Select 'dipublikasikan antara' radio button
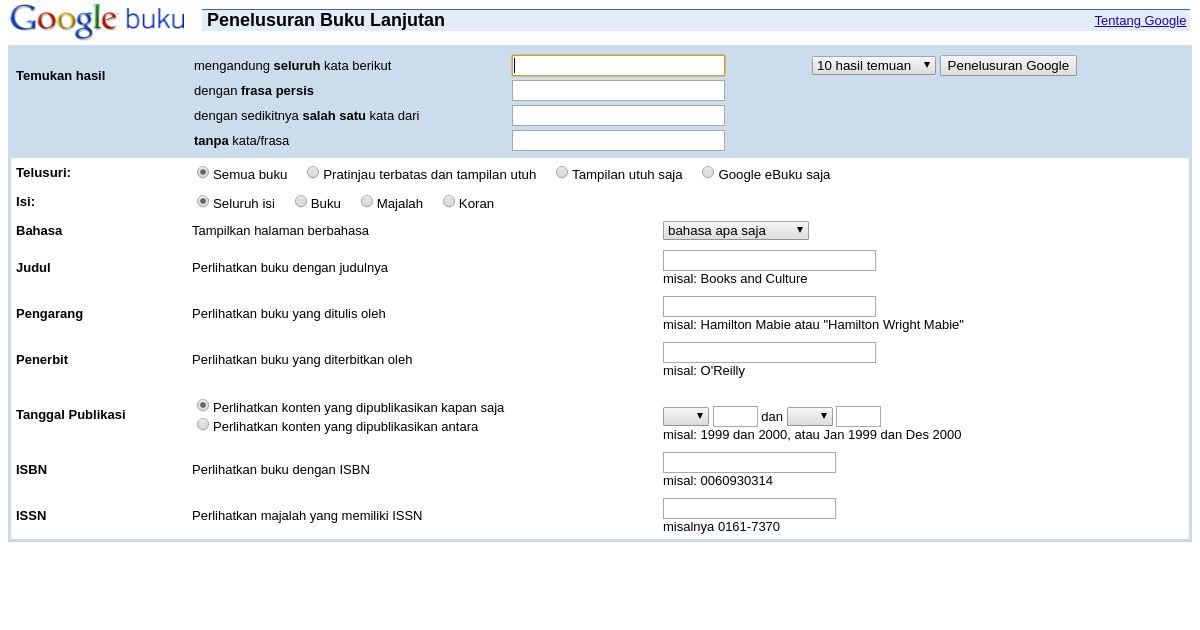The width and height of the screenshot is (1200, 630). [203, 425]
